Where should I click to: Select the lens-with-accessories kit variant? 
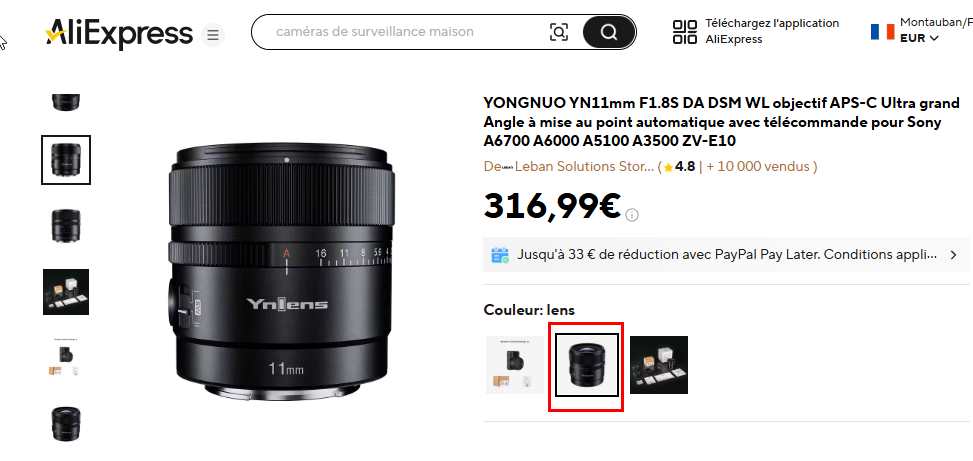[x=515, y=365]
